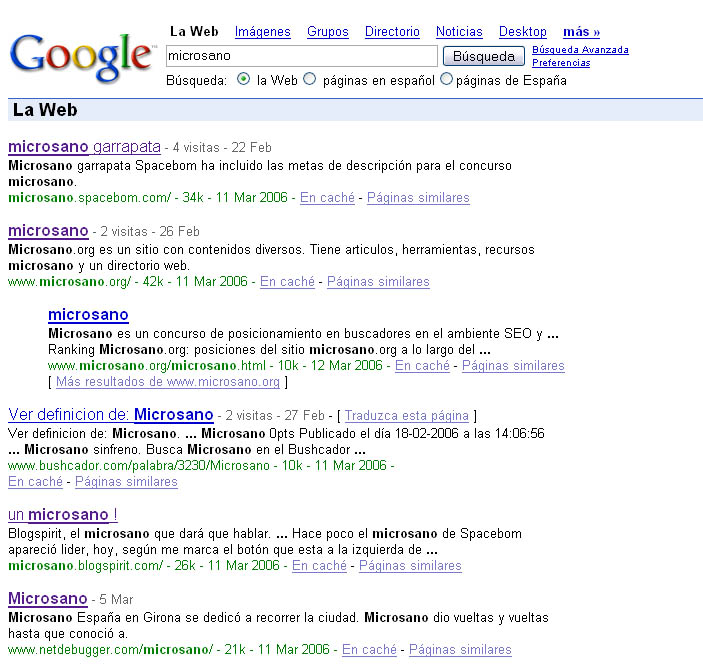Image resolution: width=703 pixels, height=664 pixels.
Task: Open Páginas similares for microsano.spacebom.com
Action: tap(418, 198)
